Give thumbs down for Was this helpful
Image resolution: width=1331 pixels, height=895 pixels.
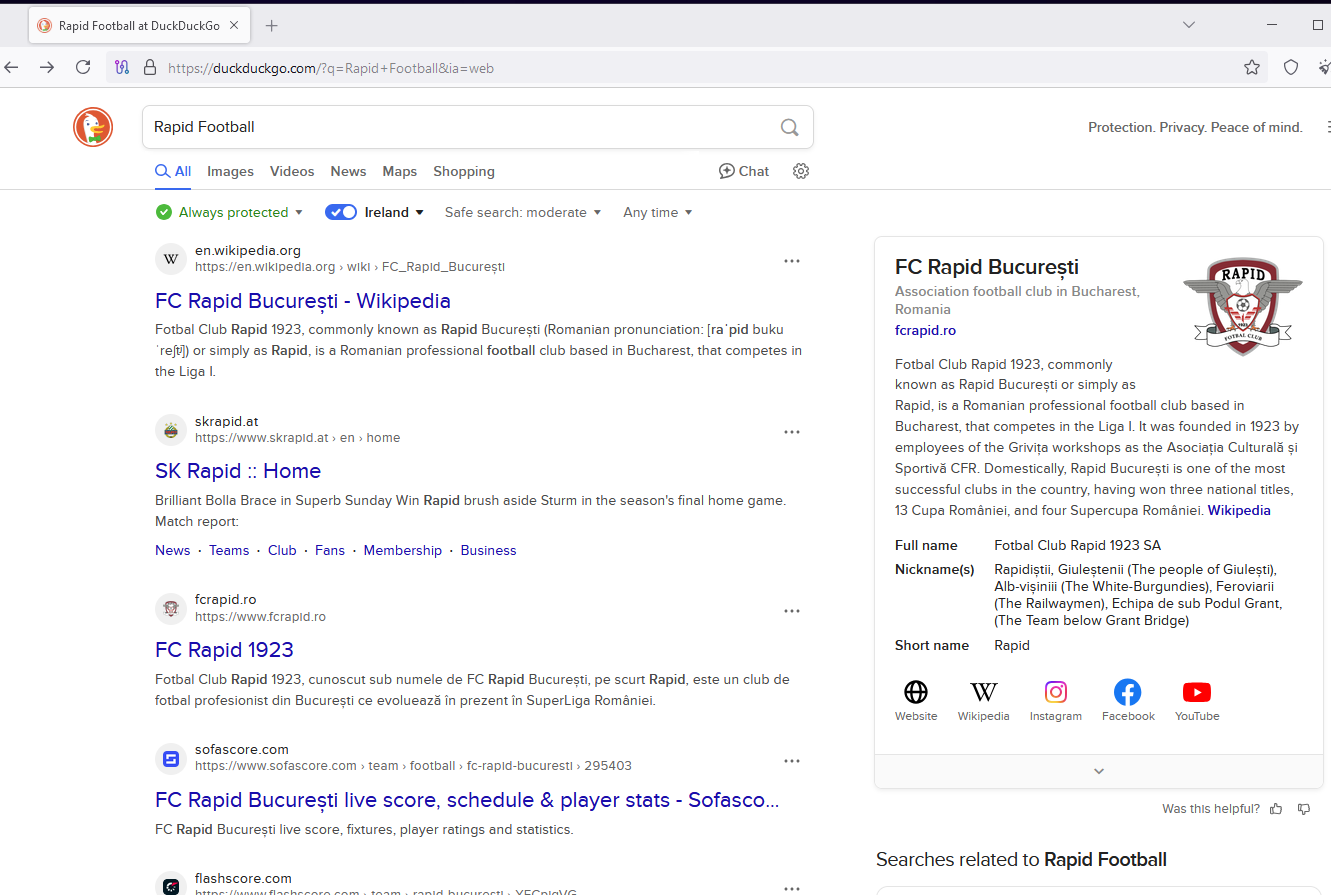[1303, 809]
